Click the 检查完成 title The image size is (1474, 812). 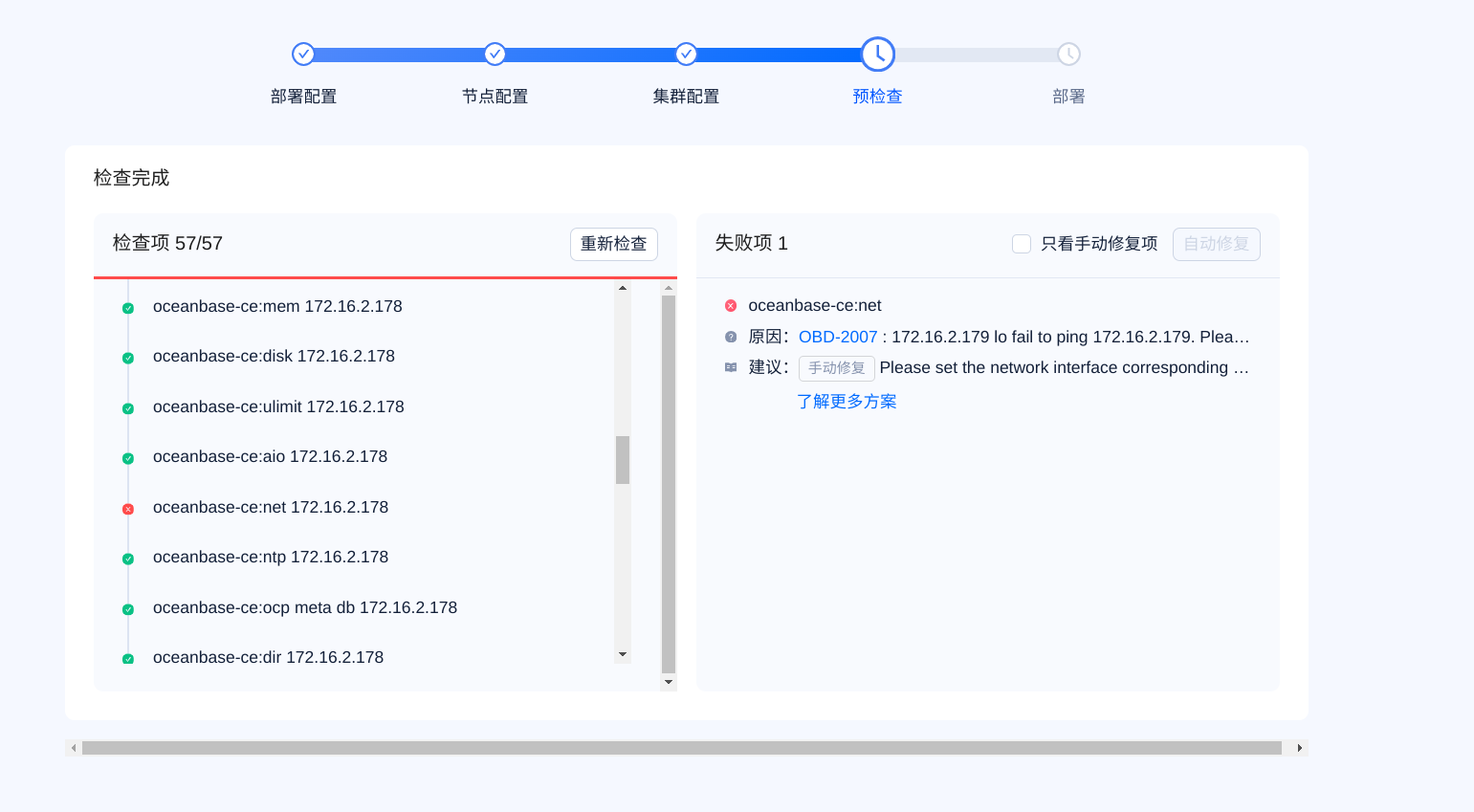131,178
